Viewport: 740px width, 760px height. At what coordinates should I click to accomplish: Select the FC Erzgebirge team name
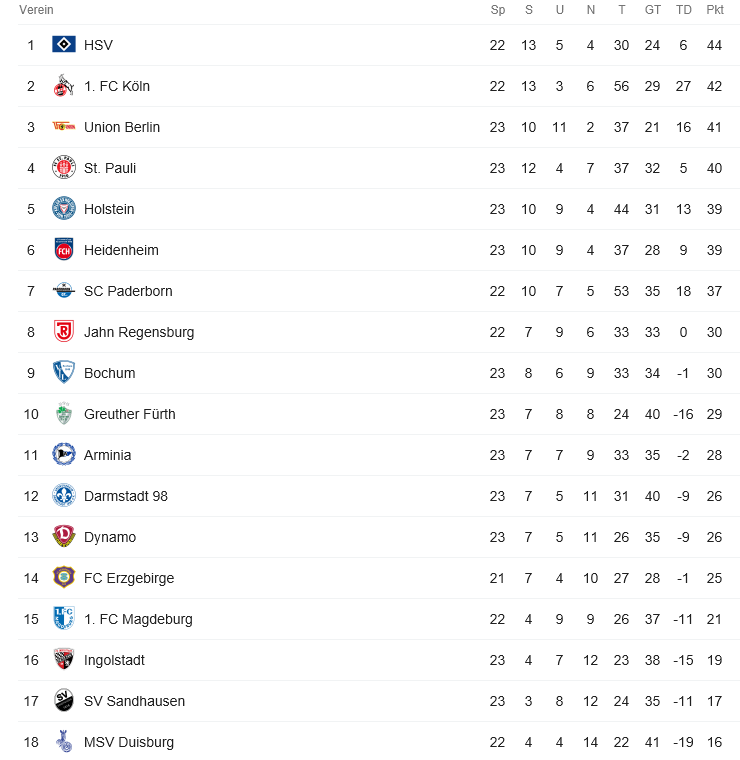pos(129,578)
